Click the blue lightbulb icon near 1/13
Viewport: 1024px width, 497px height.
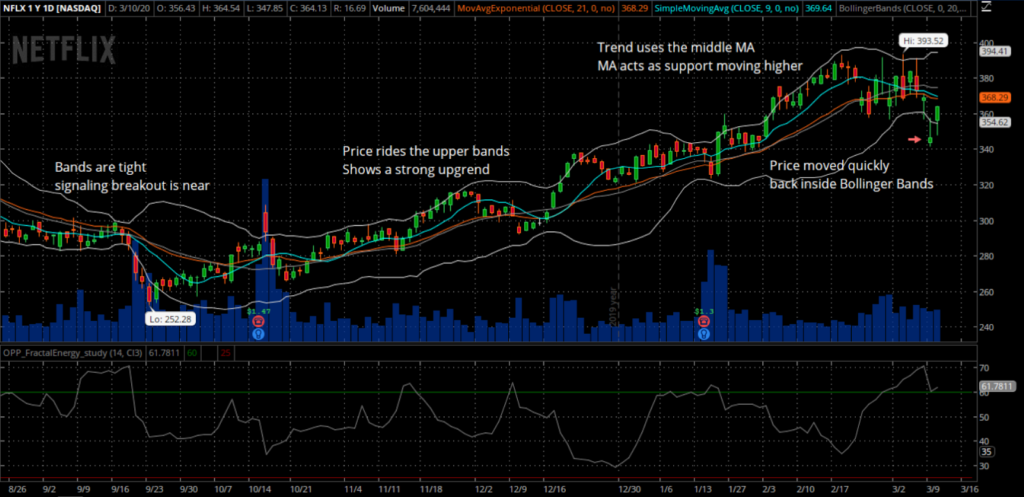click(703, 334)
